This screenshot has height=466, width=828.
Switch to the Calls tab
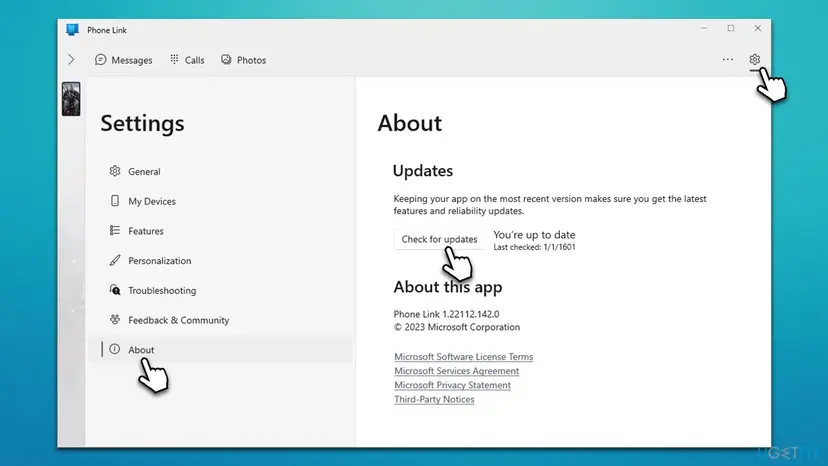pos(187,60)
